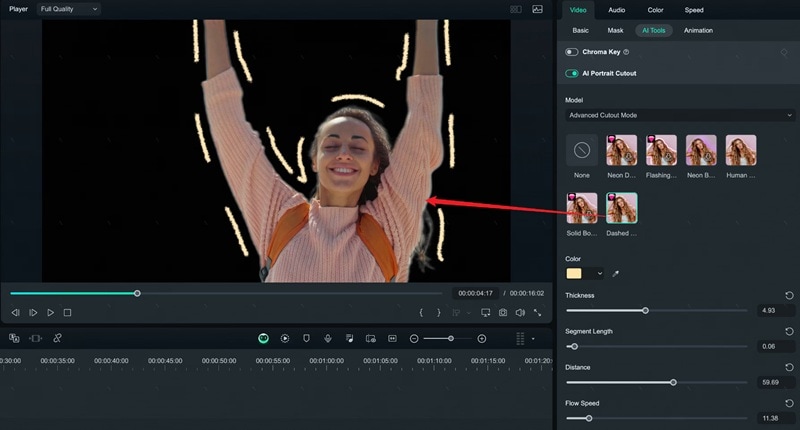Select the None effect preset
800x430 pixels.
[x=582, y=150]
